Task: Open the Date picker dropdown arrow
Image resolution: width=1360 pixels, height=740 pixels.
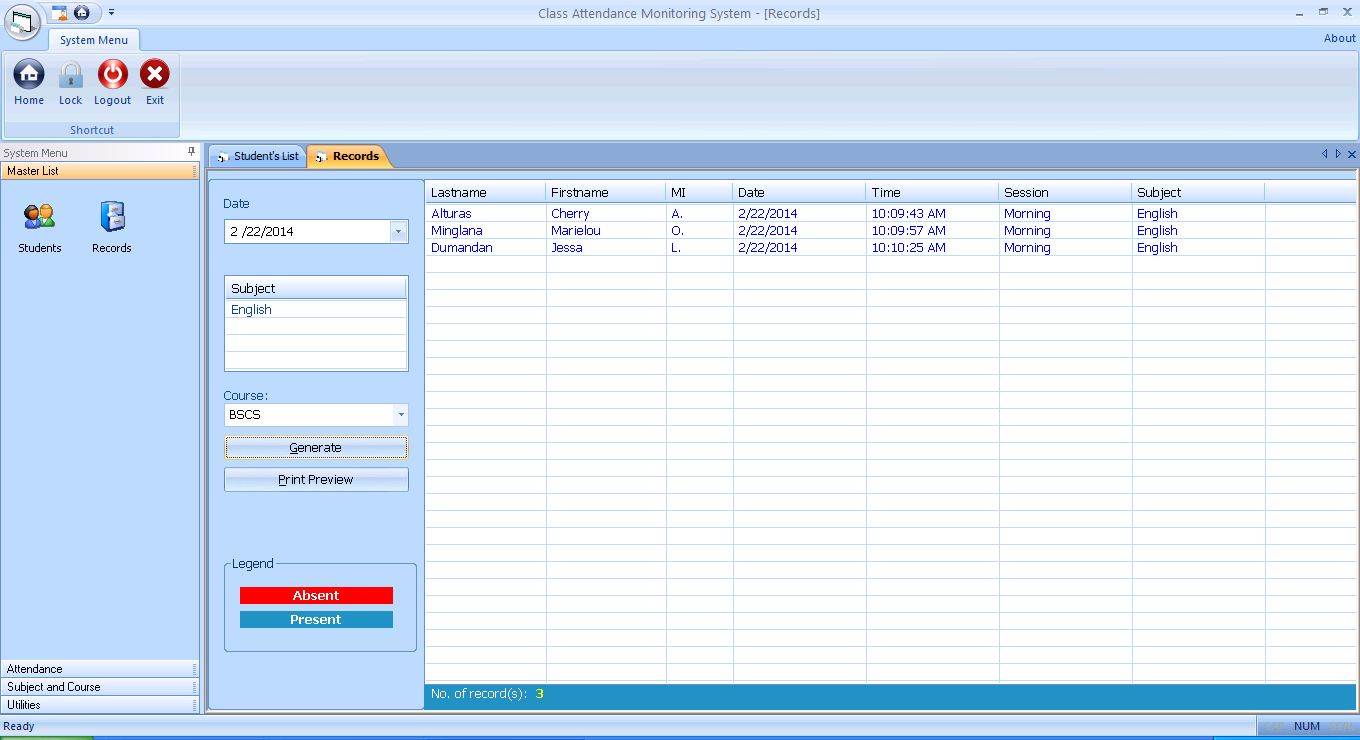Action: pyautogui.click(x=399, y=231)
